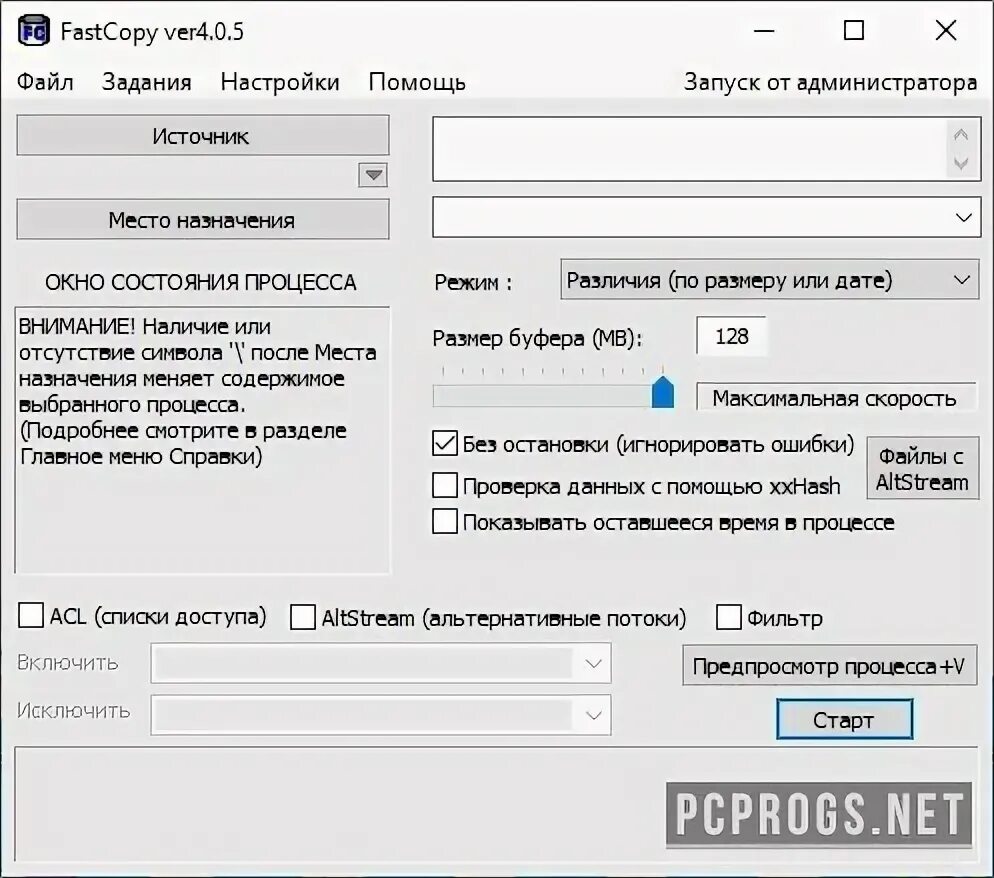Enable the Фильтр checkbox
This screenshot has width=994, height=878.
(x=728, y=617)
